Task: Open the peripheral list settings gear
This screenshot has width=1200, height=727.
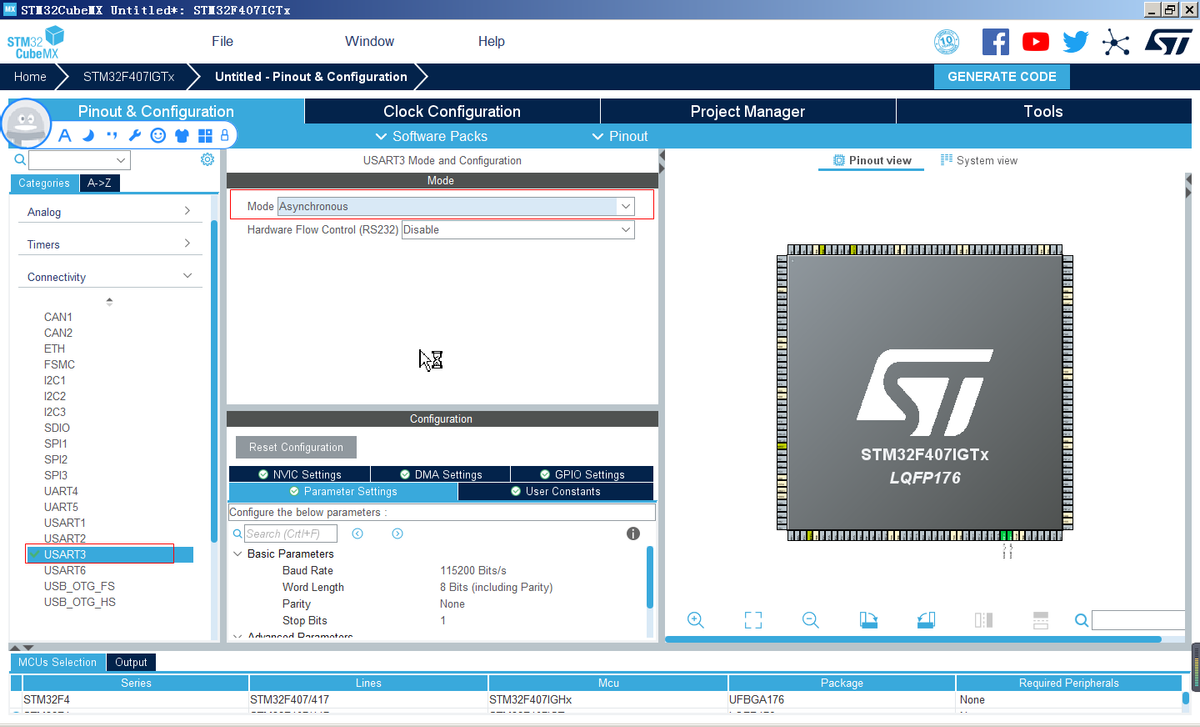Action: 207,160
